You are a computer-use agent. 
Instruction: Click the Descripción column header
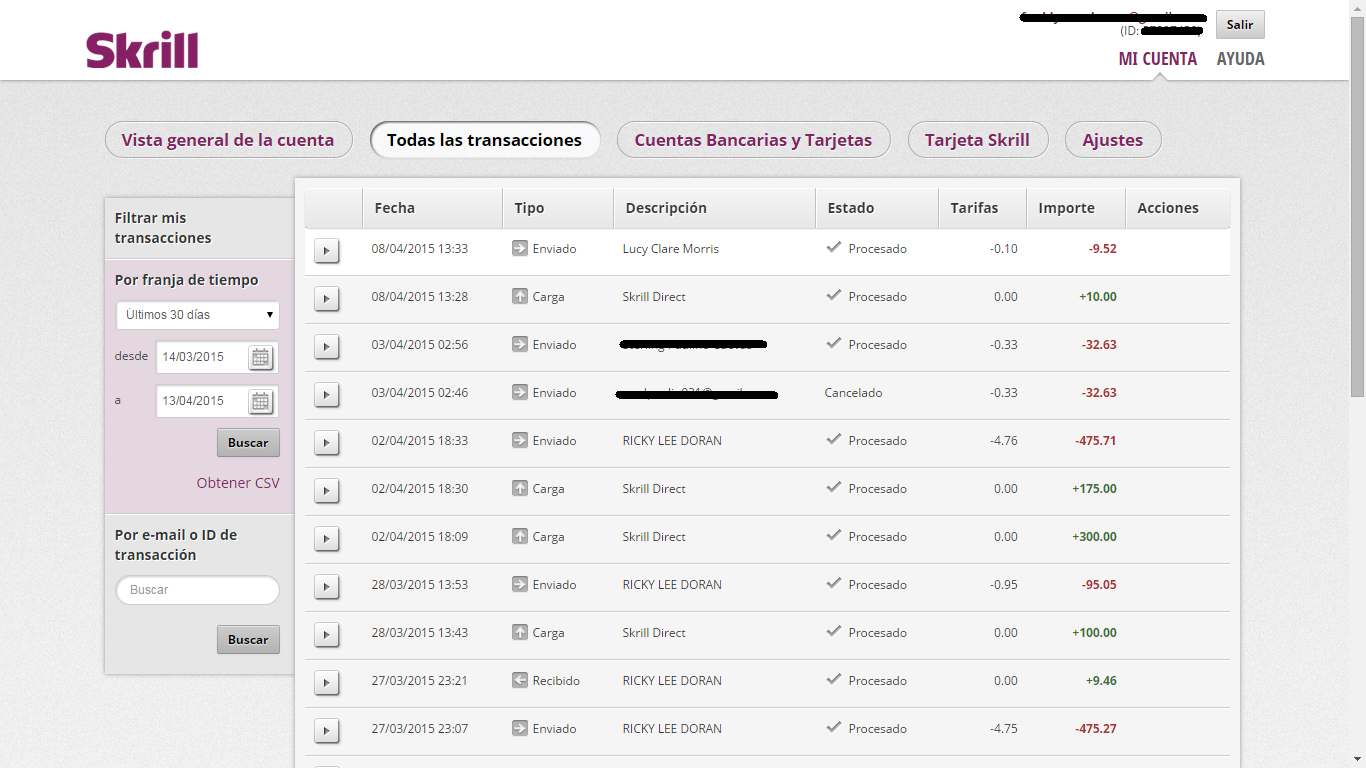714,208
